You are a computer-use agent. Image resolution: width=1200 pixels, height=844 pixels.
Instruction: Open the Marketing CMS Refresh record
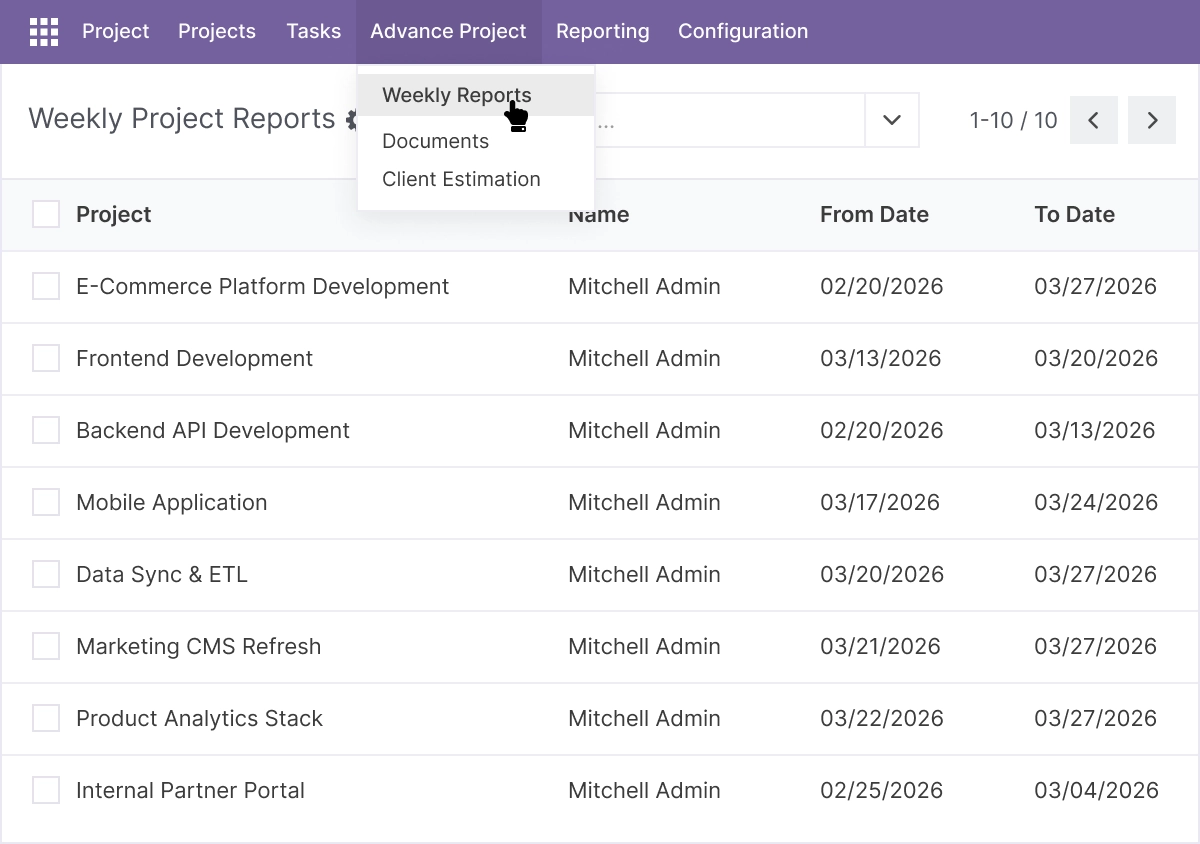199,646
